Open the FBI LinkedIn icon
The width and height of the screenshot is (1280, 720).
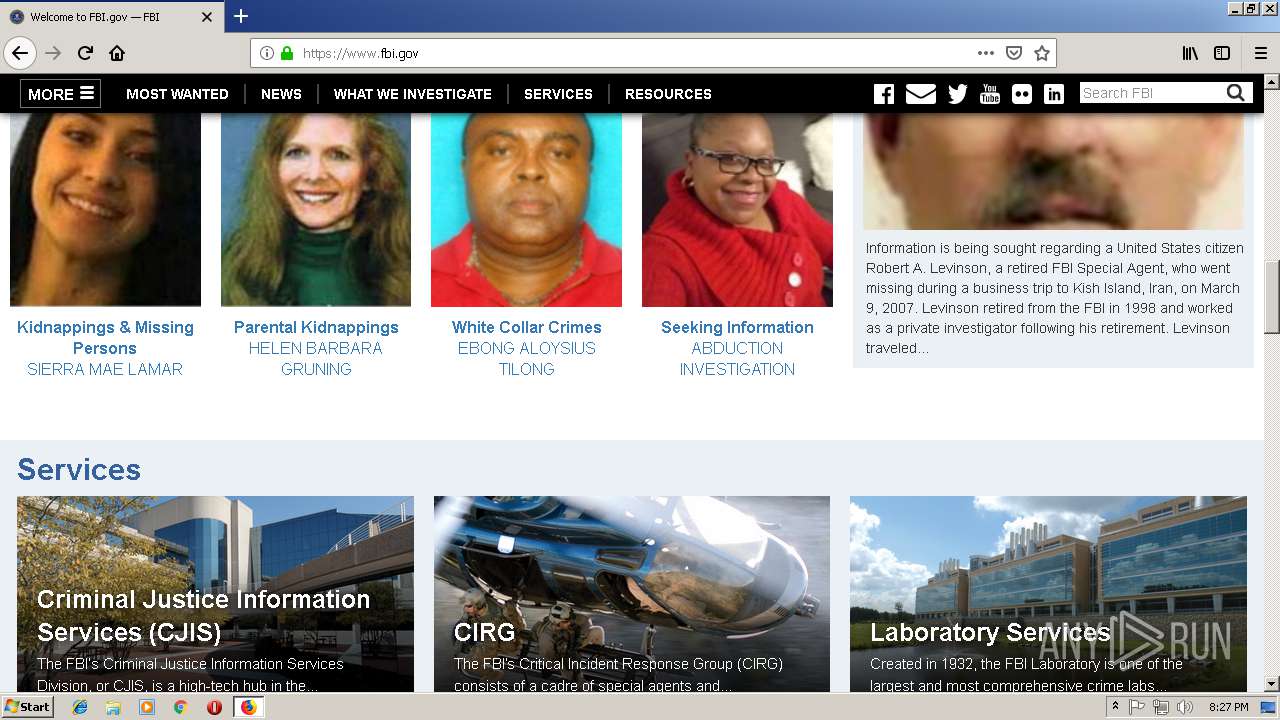(x=1054, y=94)
